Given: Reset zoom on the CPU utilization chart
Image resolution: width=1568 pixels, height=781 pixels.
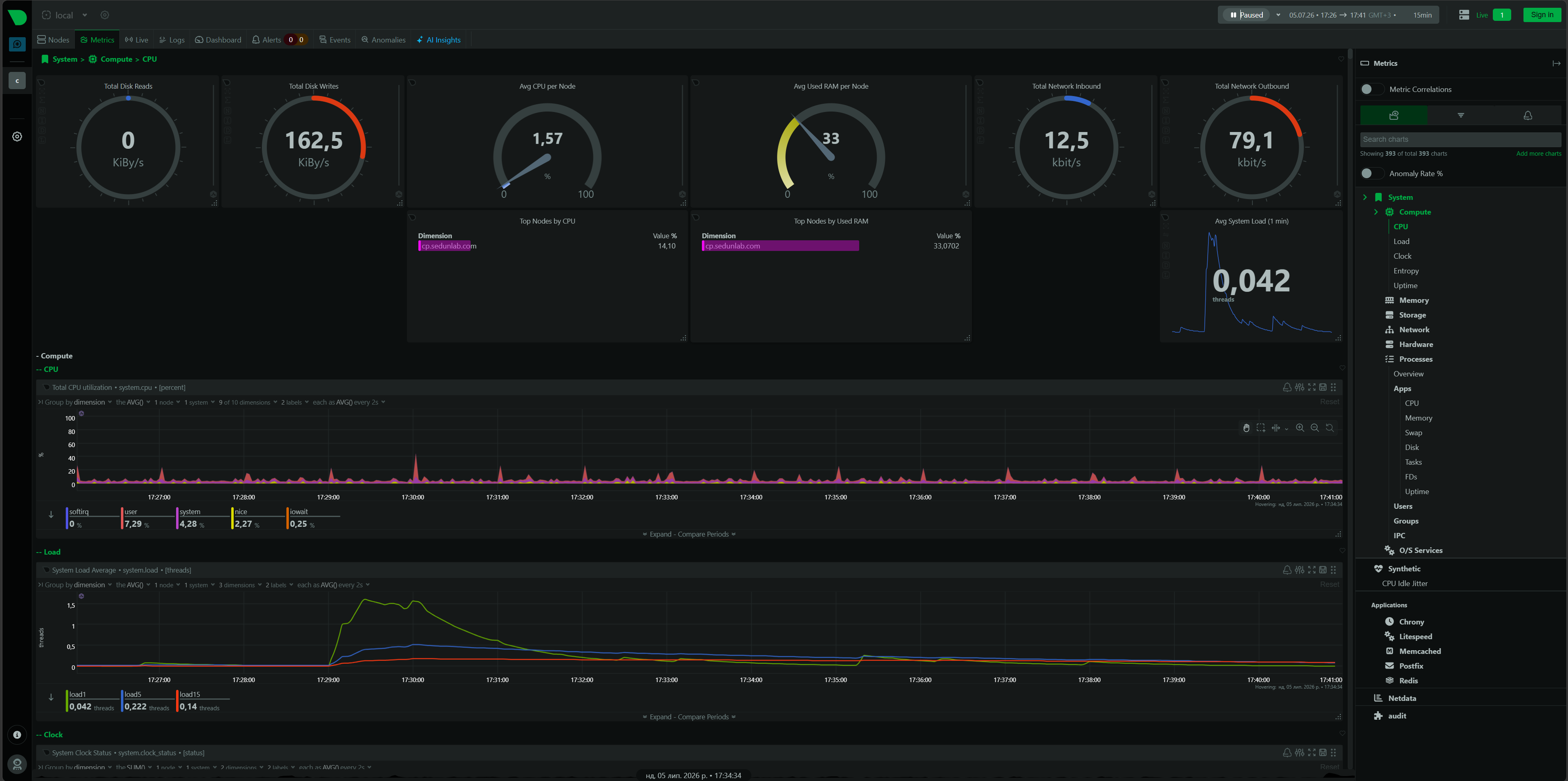Looking at the screenshot, I should (1329, 428).
